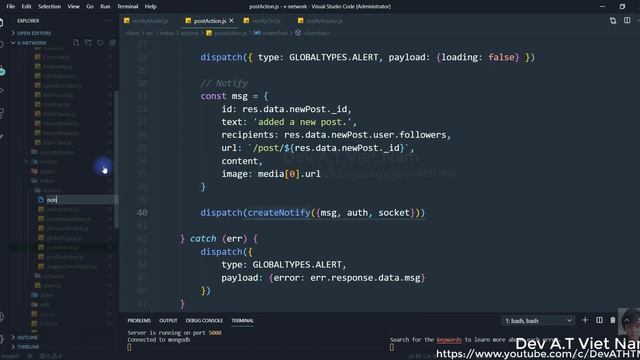Click the postAction.js breadcrumb item
The width and height of the screenshot is (640, 360).
[227, 33]
